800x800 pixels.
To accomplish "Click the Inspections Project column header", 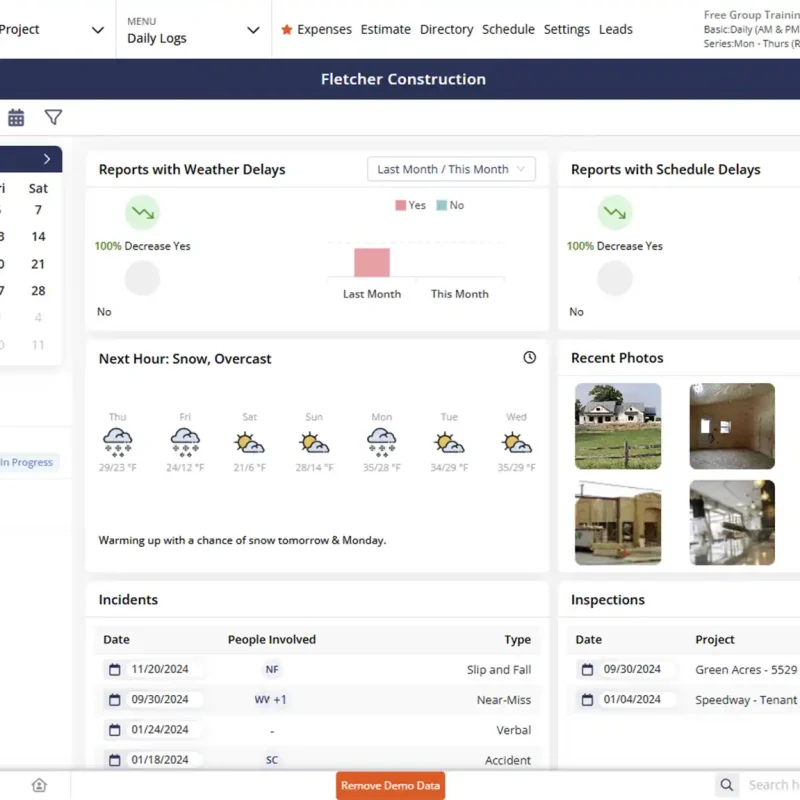I will 715,639.
